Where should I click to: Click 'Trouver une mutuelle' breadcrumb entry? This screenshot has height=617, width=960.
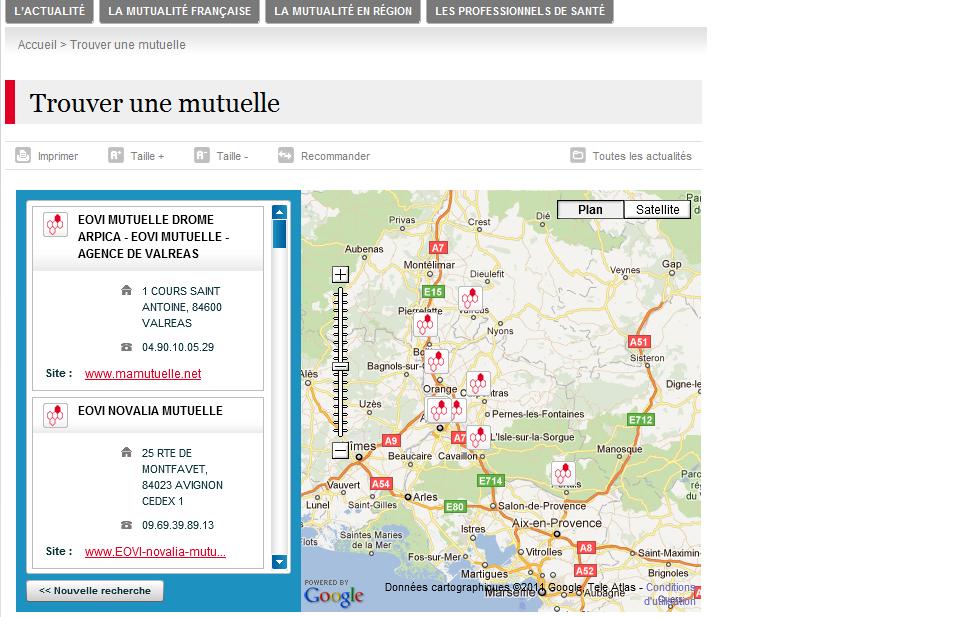(127, 45)
